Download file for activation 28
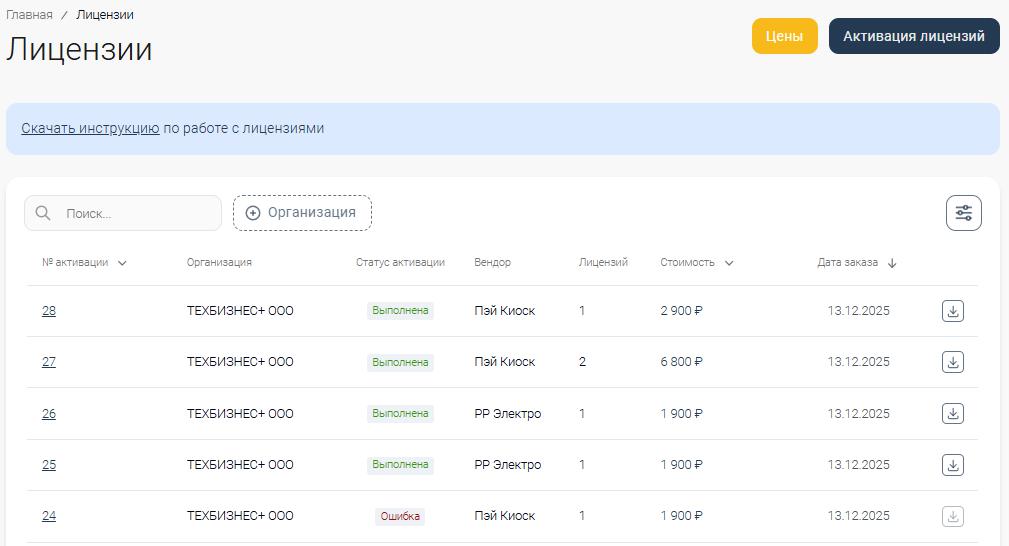This screenshot has height=546, width=1009. [x=952, y=311]
